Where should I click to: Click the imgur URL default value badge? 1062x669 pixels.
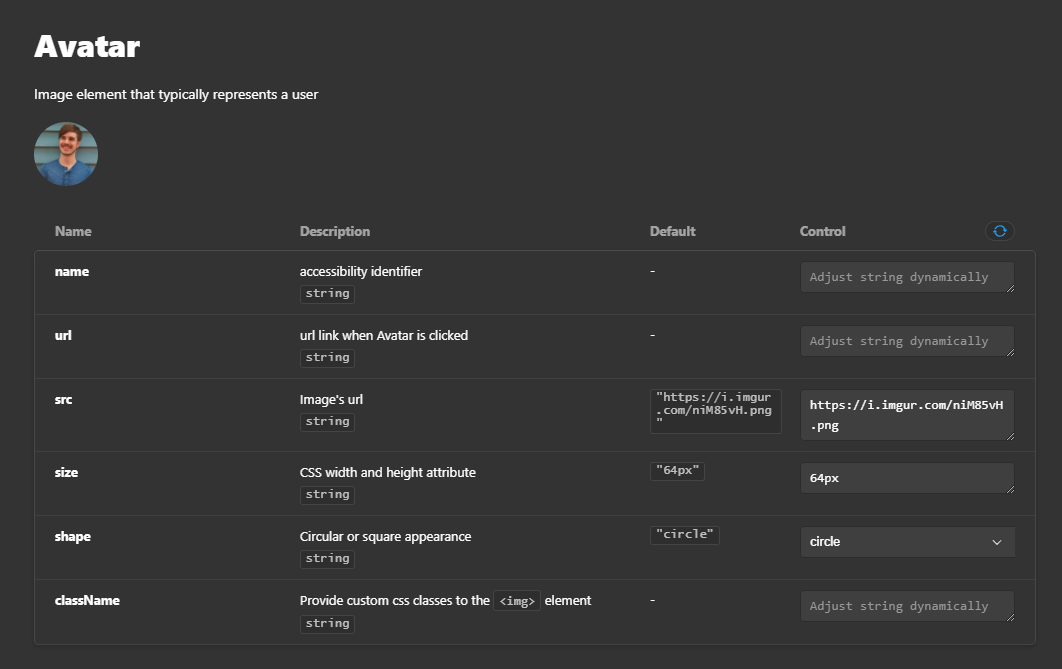pyautogui.click(x=715, y=410)
